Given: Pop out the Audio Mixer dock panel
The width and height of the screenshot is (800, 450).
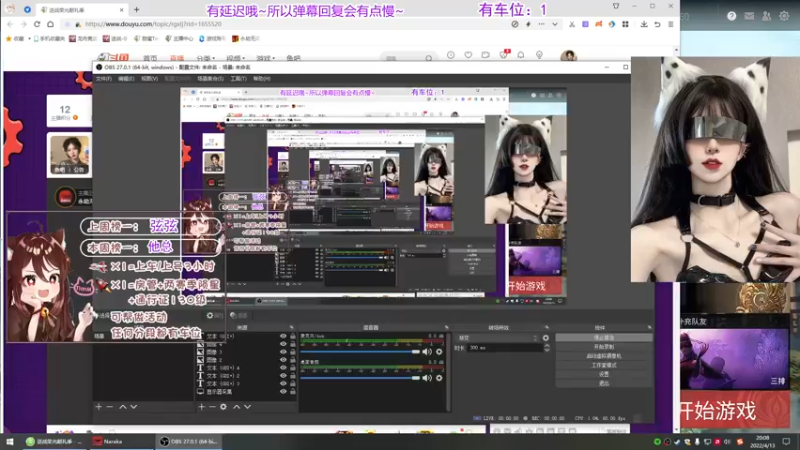Looking at the screenshot, I should click(x=446, y=328).
